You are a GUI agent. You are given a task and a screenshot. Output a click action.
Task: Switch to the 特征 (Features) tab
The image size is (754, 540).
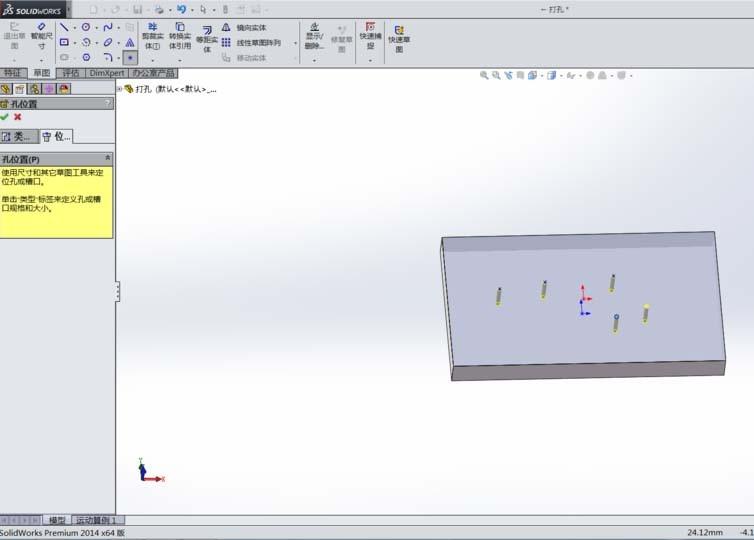[x=13, y=73]
